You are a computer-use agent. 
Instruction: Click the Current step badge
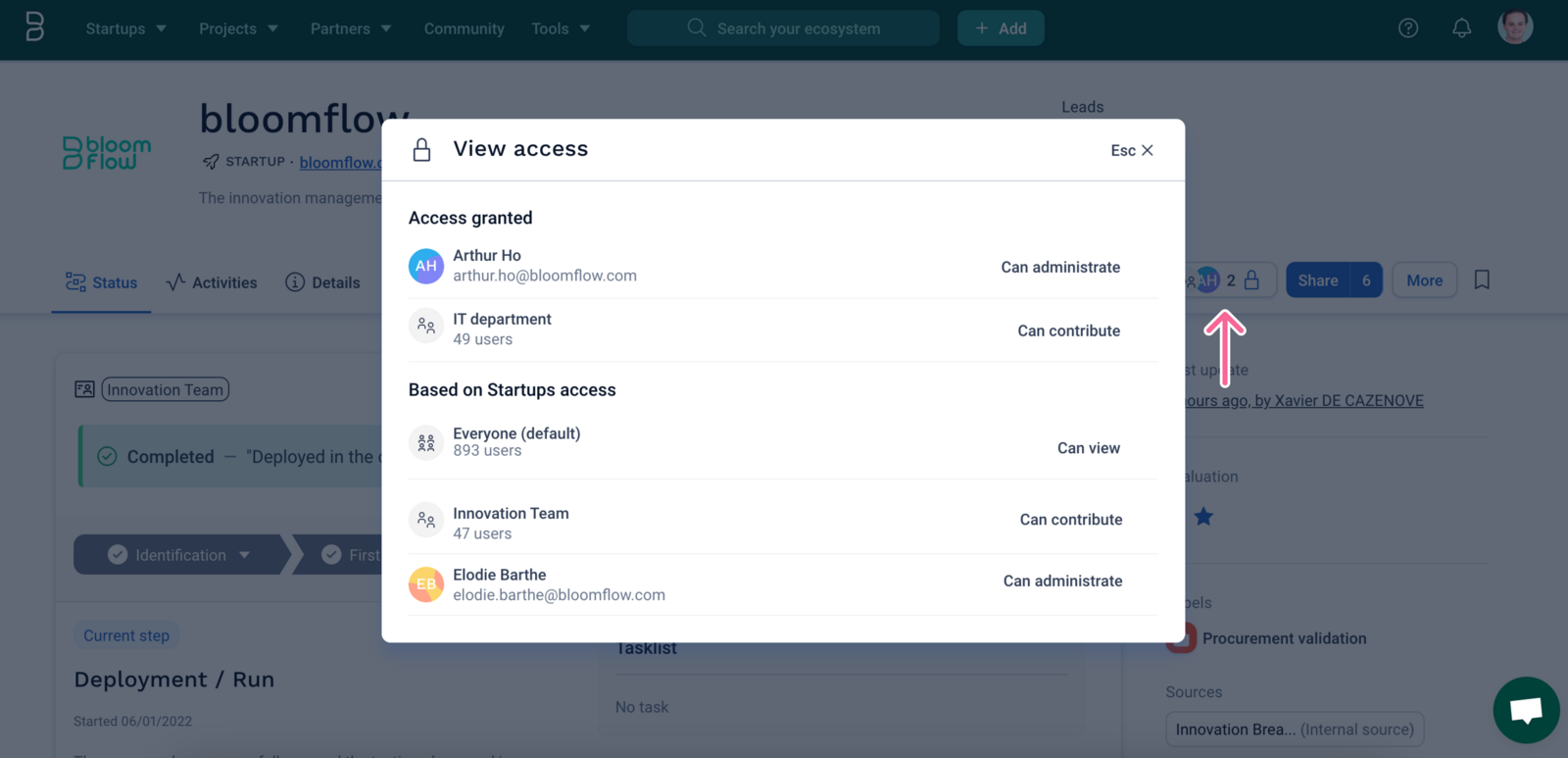tap(126, 635)
